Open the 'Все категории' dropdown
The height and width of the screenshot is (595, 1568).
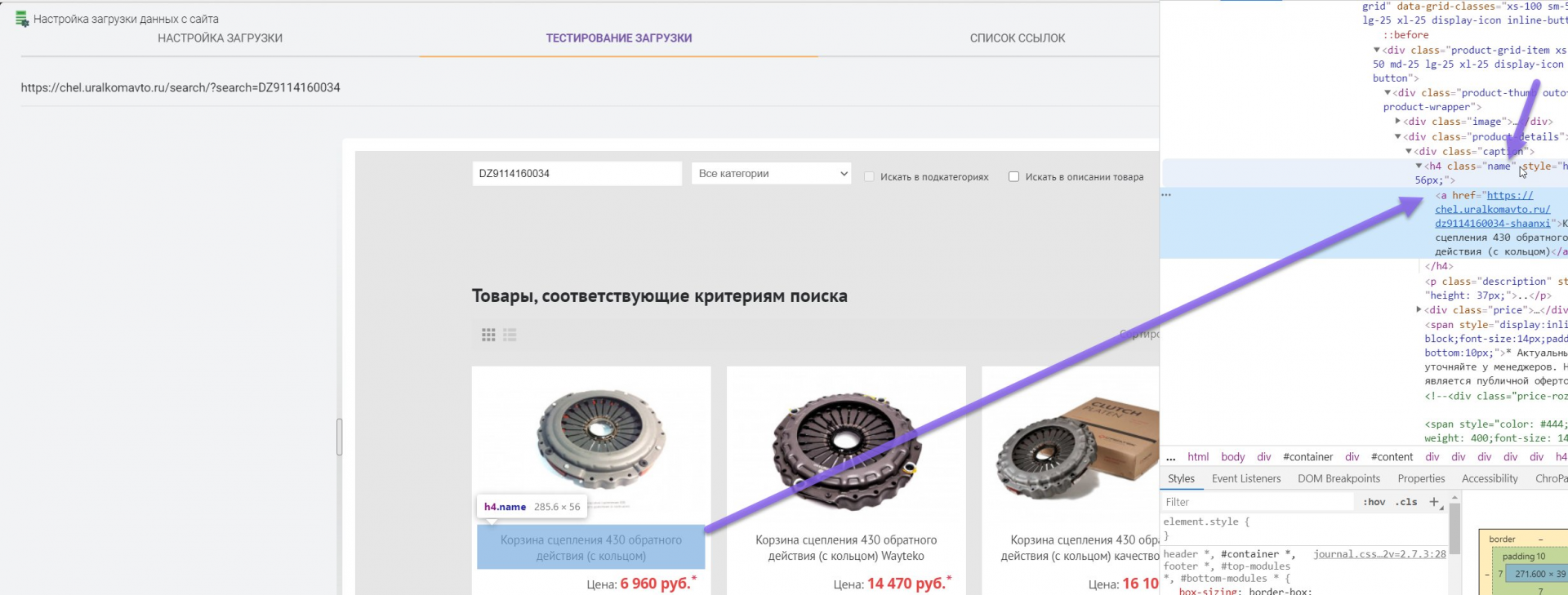pos(772,173)
